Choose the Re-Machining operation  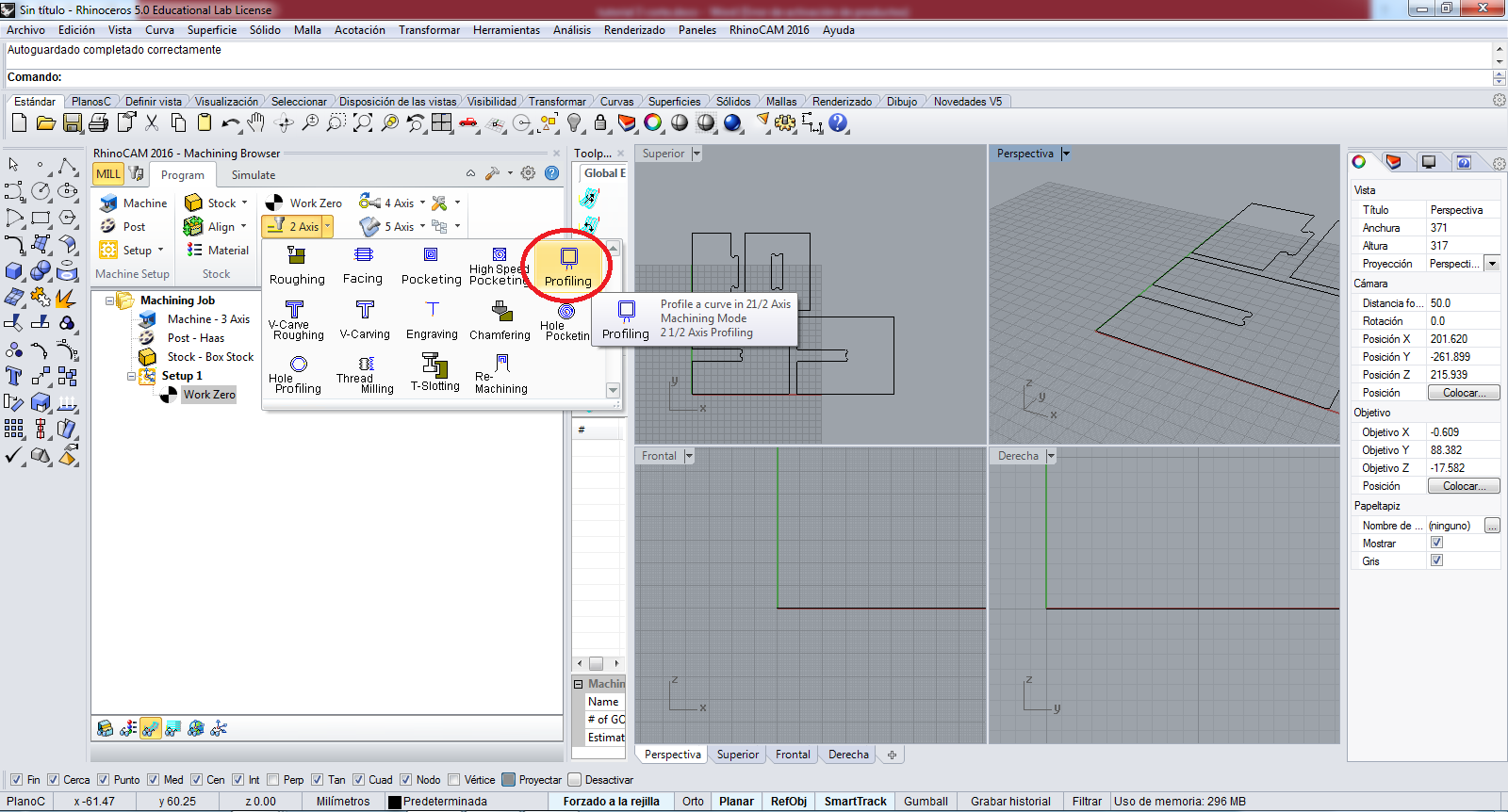pos(501,374)
